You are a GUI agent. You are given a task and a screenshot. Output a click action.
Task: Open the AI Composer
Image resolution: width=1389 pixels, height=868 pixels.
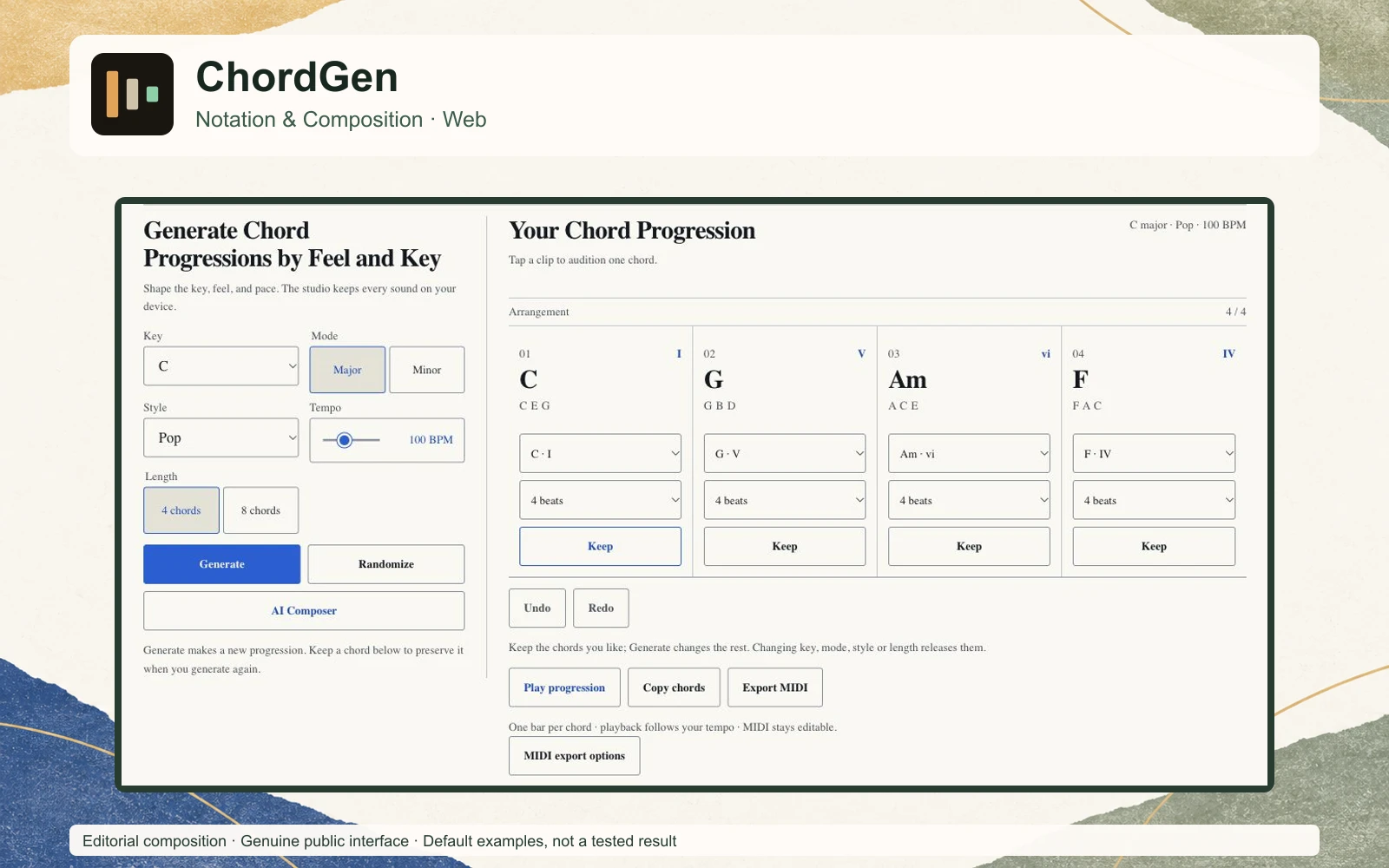(304, 611)
